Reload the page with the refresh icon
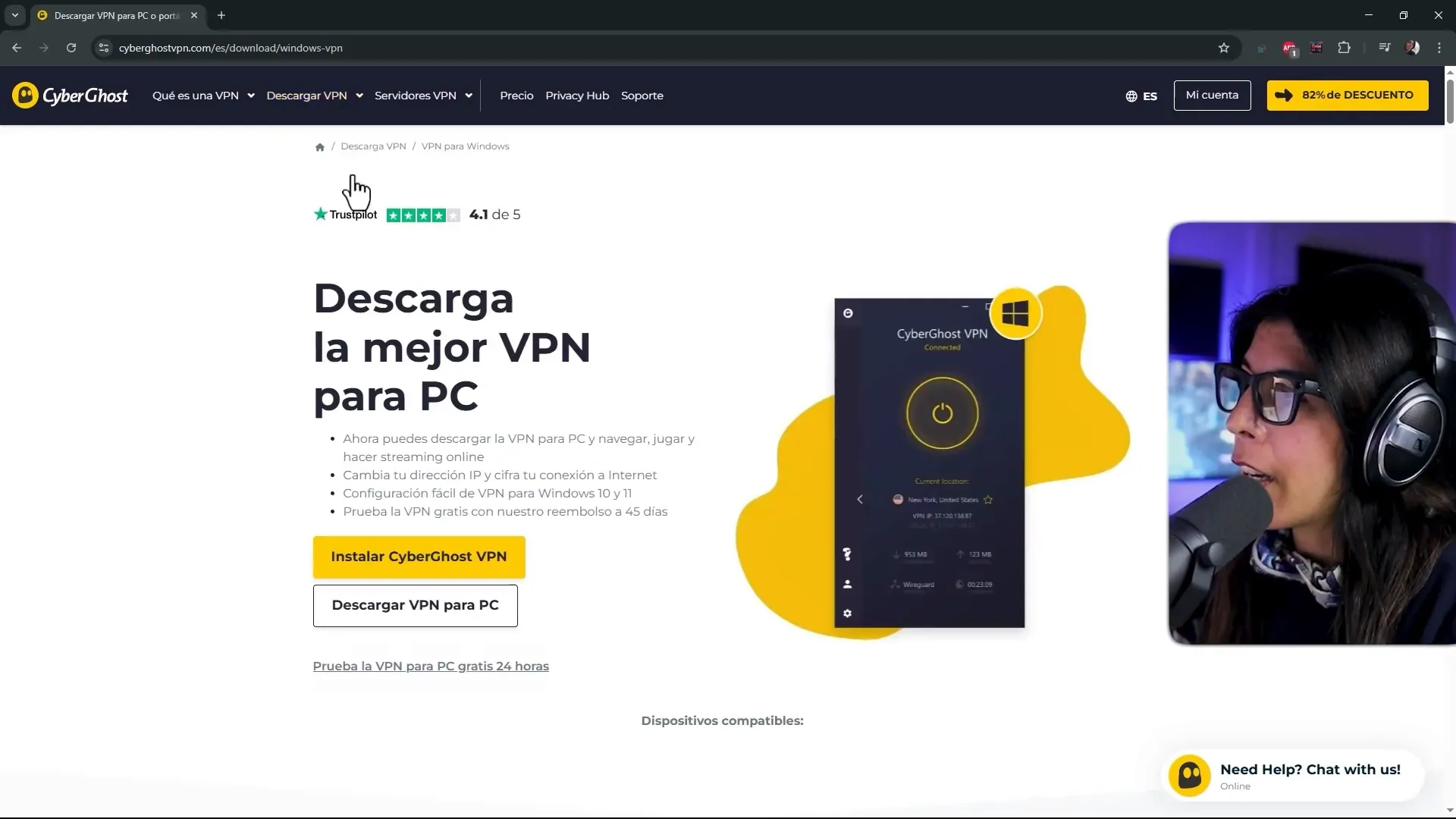The height and width of the screenshot is (819, 1456). tap(71, 48)
